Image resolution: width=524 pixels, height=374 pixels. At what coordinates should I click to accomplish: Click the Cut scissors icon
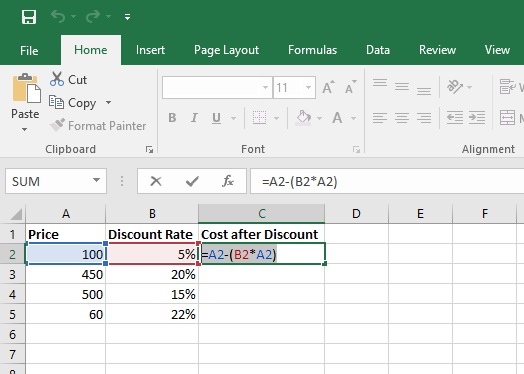pos(57,79)
